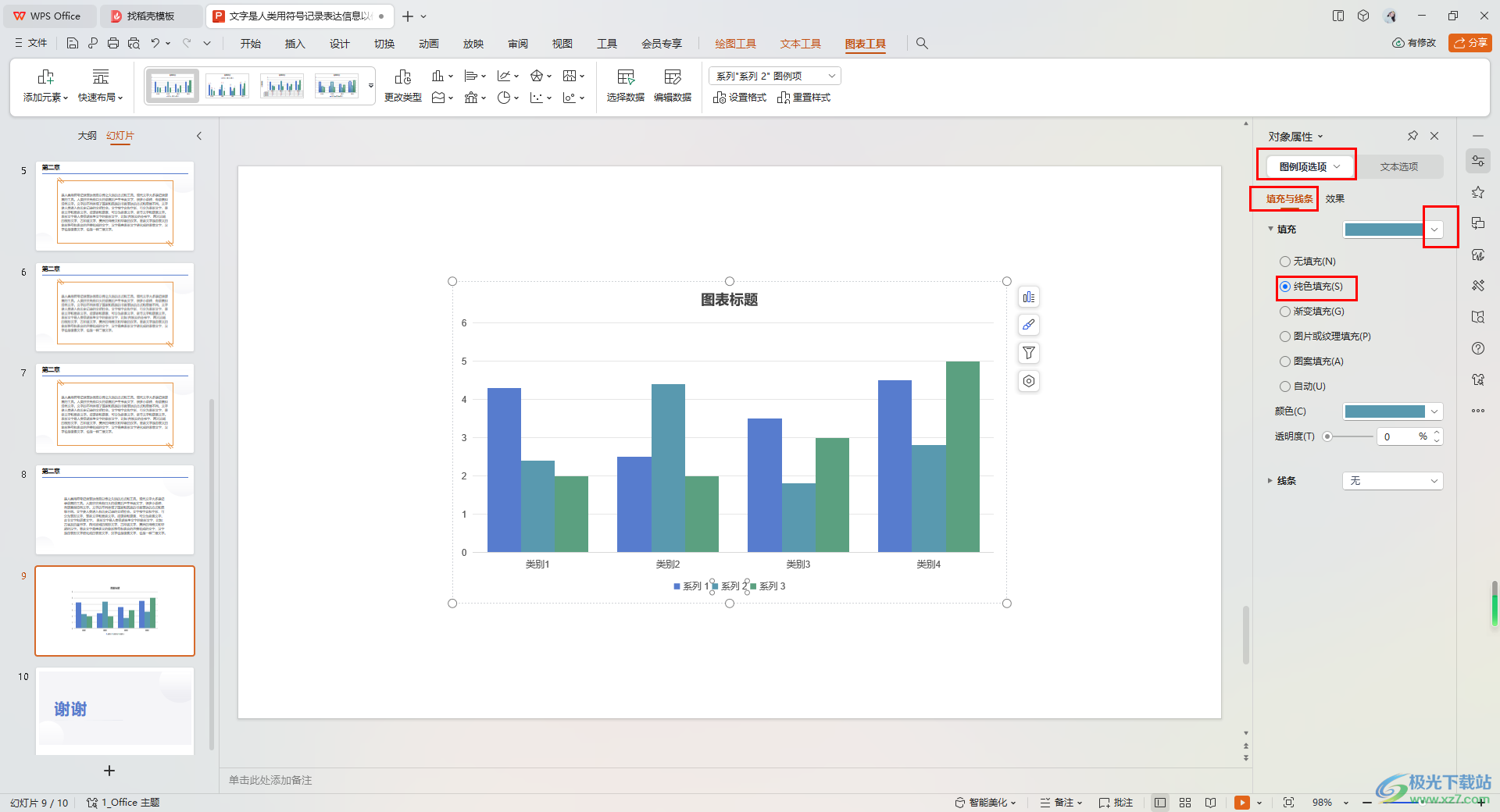This screenshot has width=1500, height=812.
Task: Toggle Notes in status bar
Action: tap(1061, 803)
